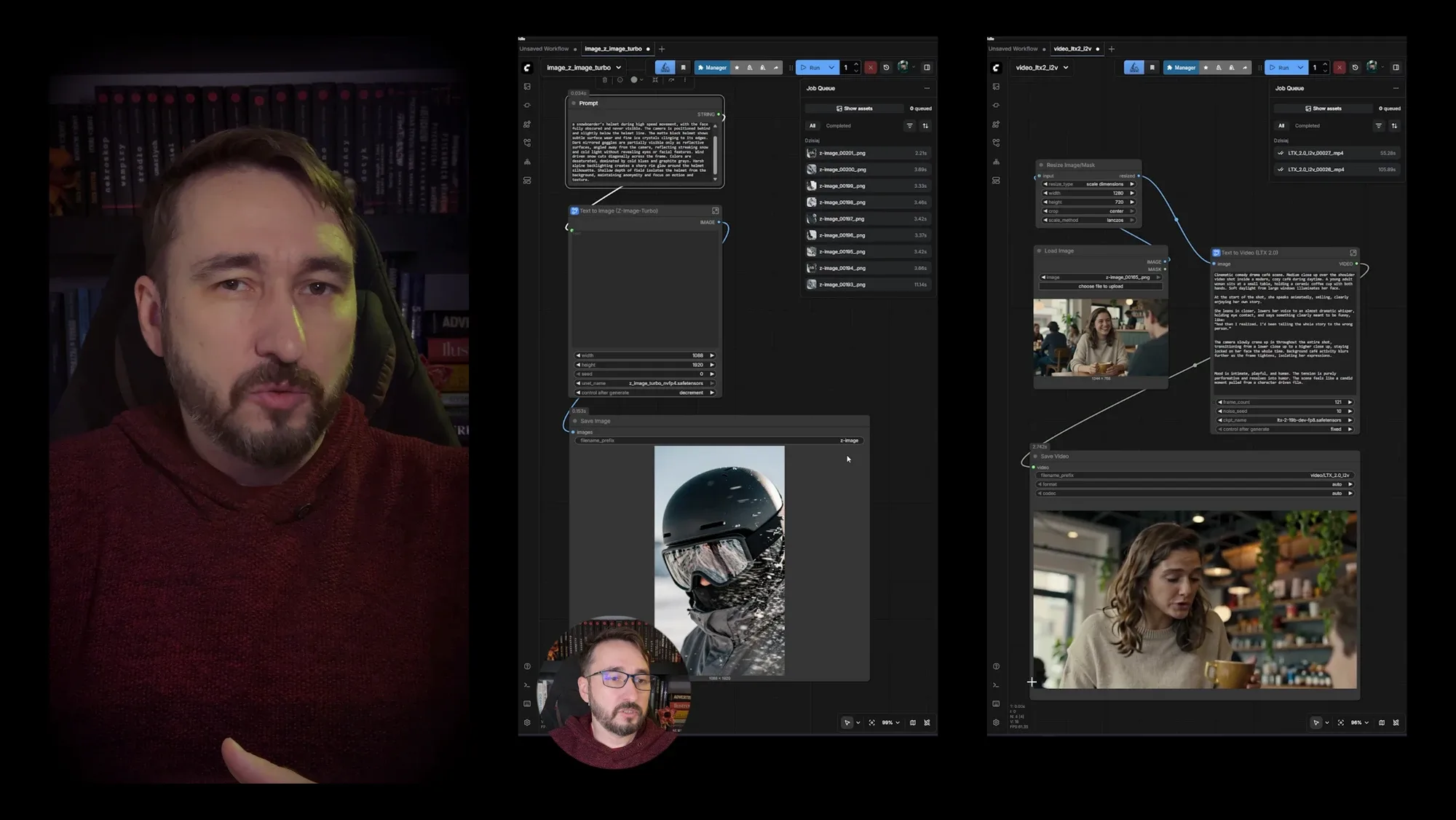Toggle collapse dot of the Resize Image/Mask node
This screenshot has width=1456, height=820.
click(x=1041, y=165)
